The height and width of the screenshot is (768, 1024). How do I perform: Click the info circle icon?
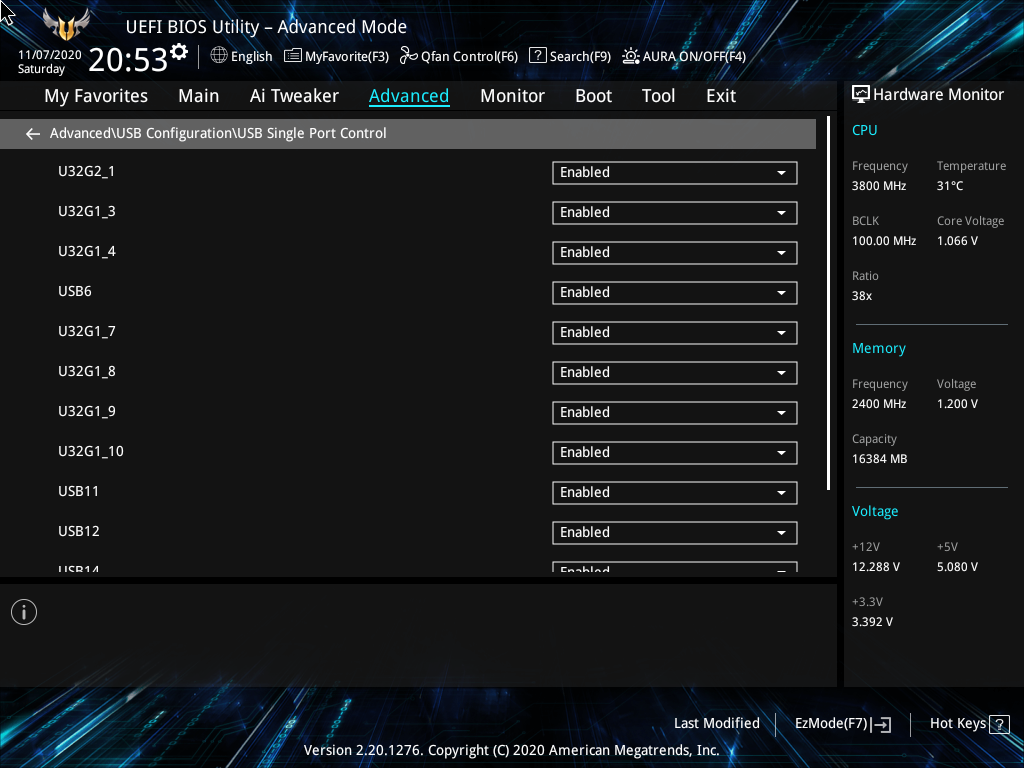pyautogui.click(x=24, y=612)
